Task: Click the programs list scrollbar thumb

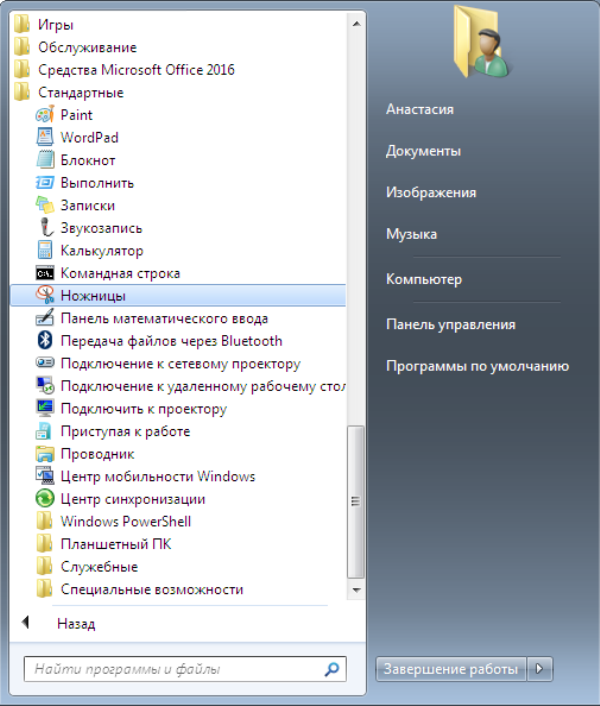Action: [356, 502]
